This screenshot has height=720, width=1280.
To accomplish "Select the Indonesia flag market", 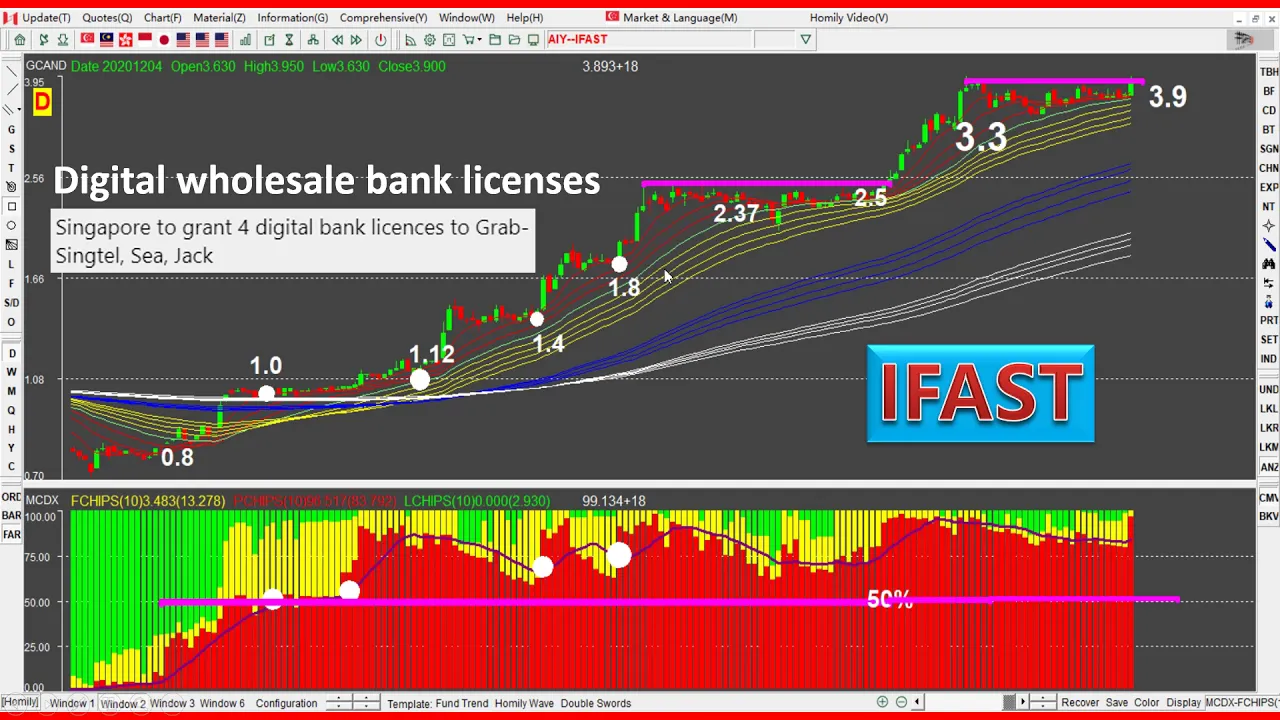I will (x=145, y=40).
